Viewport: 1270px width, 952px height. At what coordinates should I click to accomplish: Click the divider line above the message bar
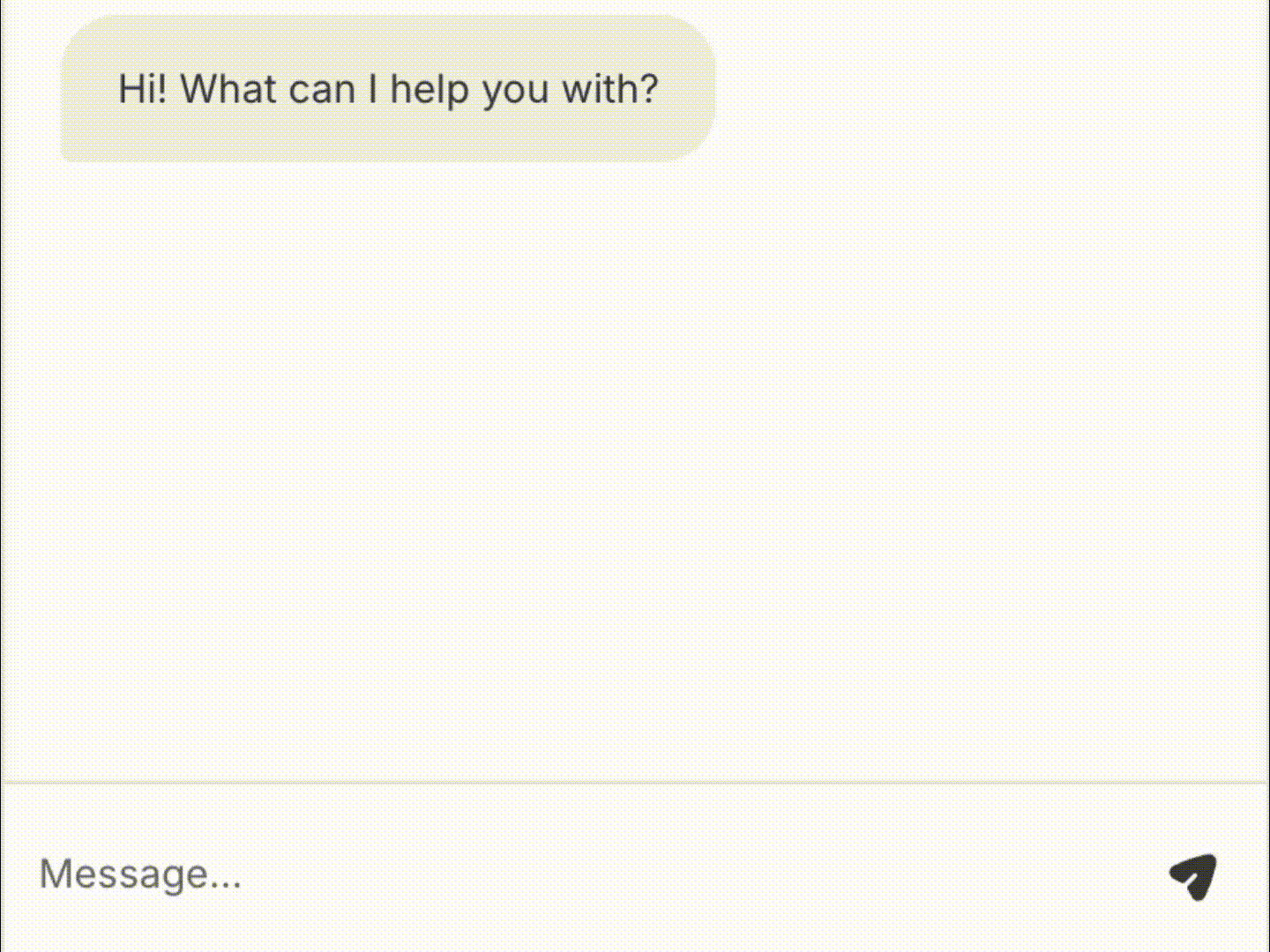tap(635, 782)
